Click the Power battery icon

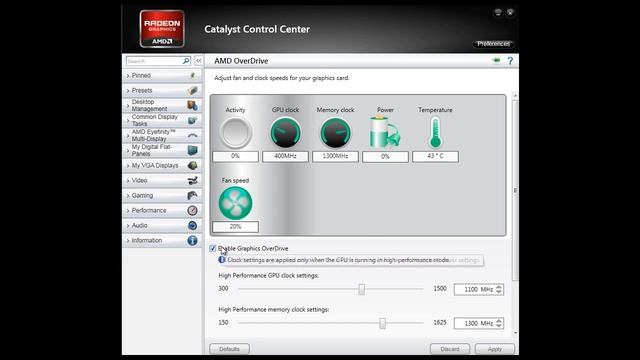[385, 132]
